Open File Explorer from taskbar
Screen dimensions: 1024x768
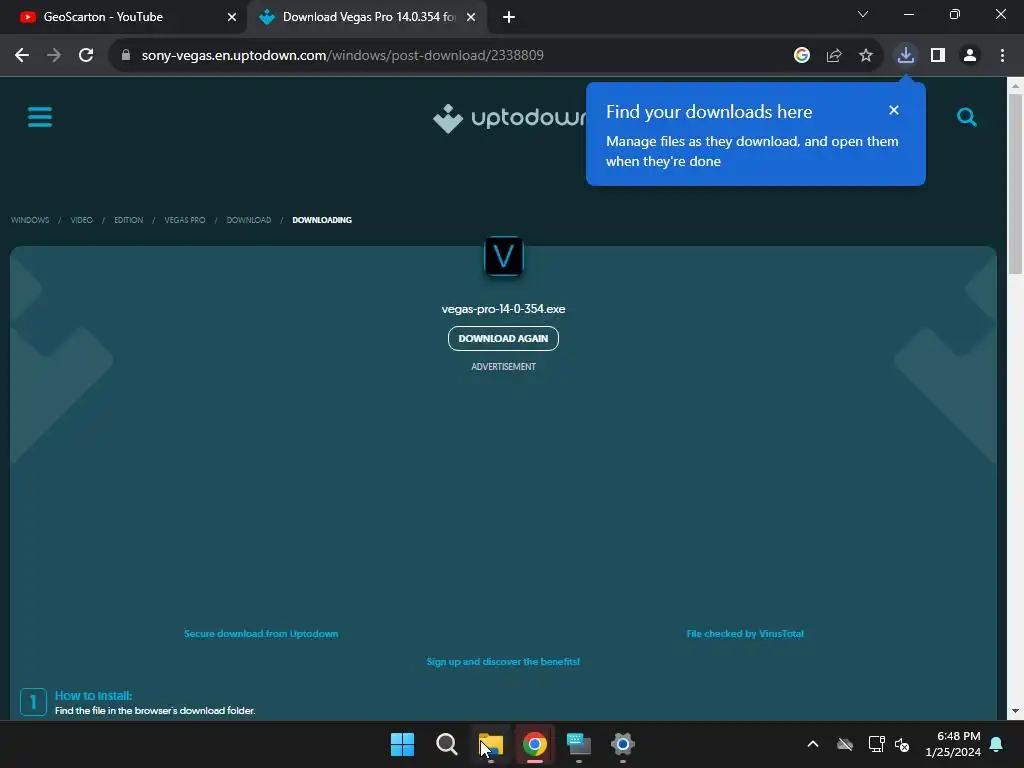(x=490, y=744)
